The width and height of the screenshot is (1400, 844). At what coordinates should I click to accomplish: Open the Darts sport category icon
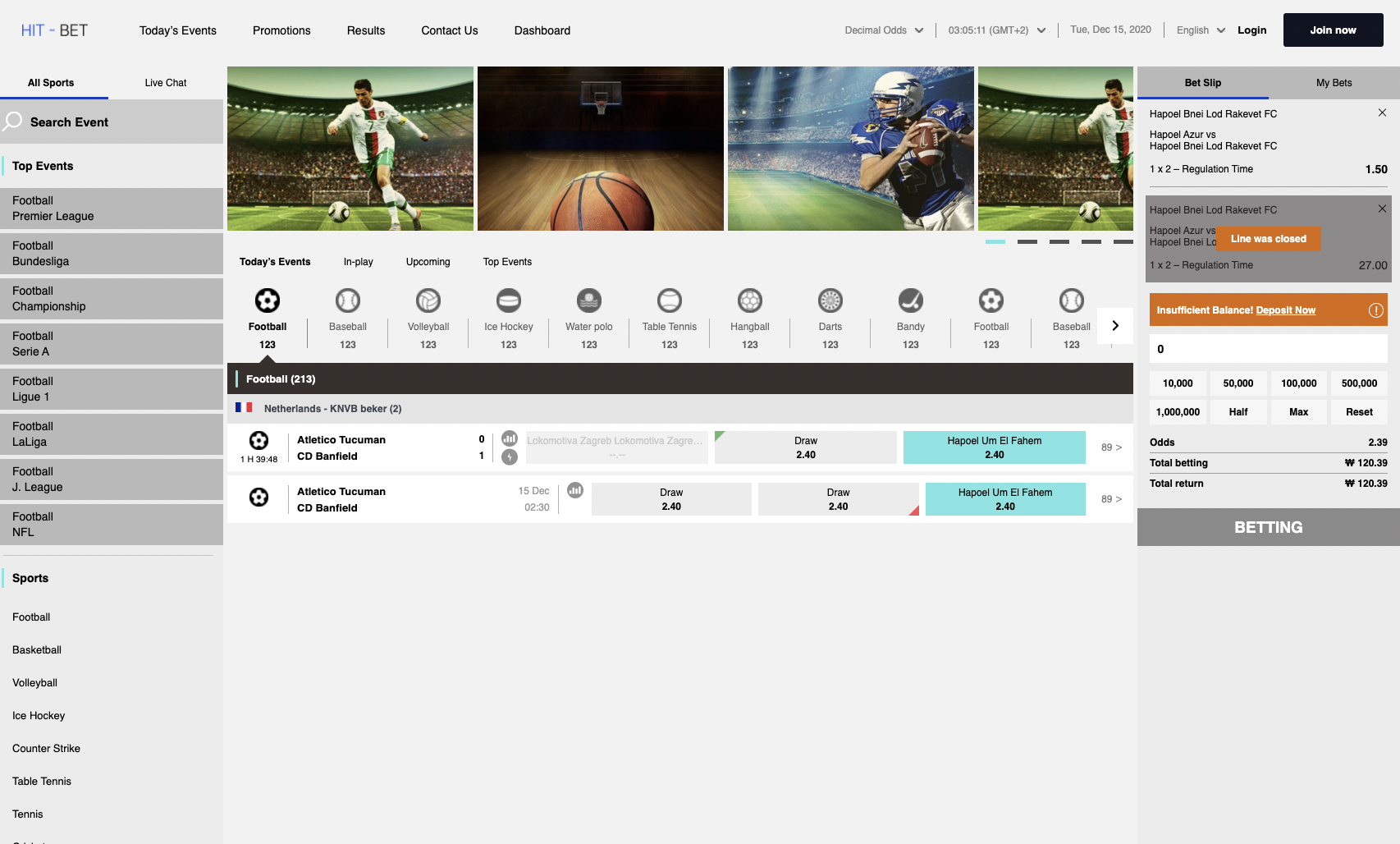[x=830, y=301]
